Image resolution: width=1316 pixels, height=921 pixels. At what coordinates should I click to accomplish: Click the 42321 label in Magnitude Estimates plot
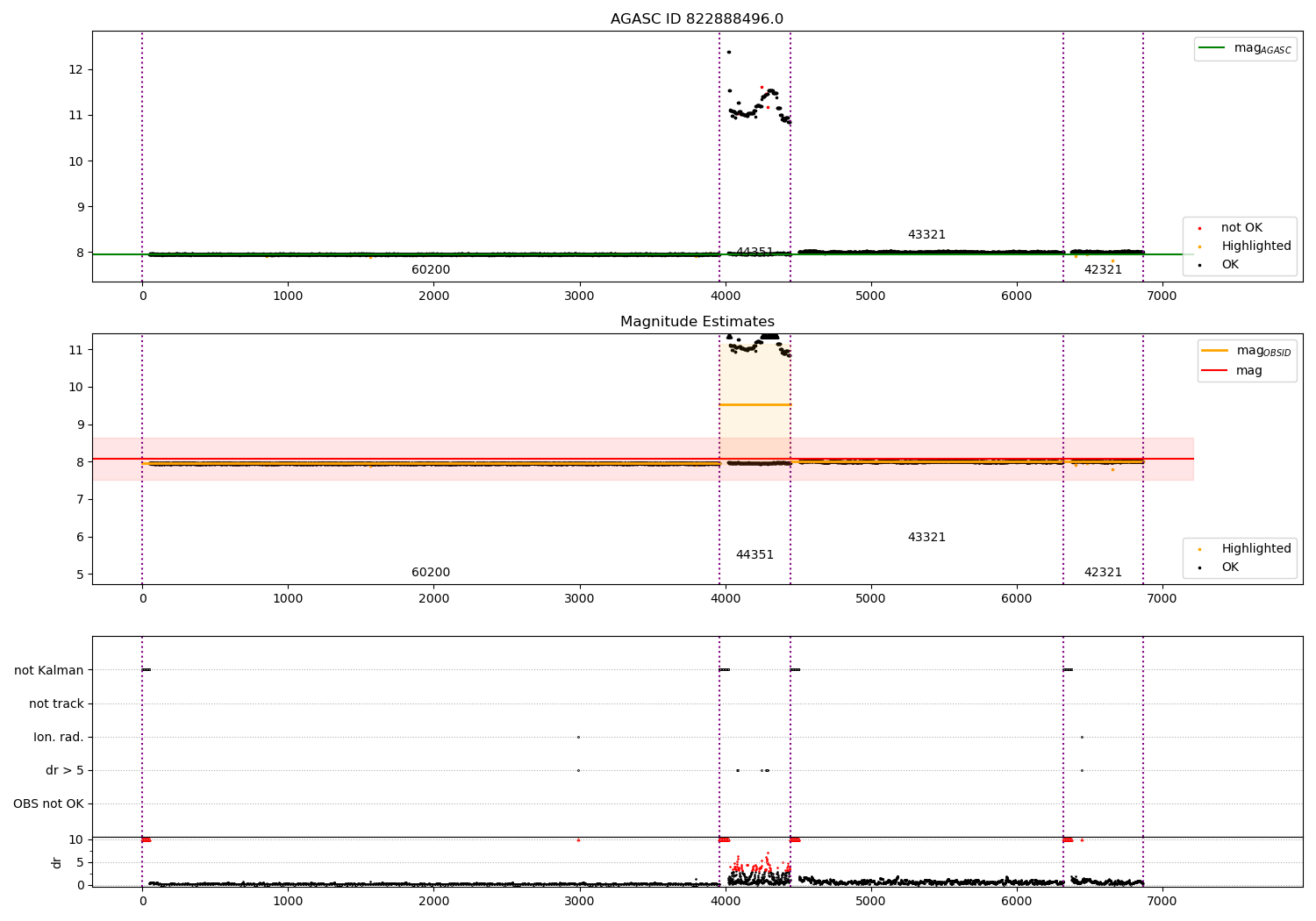pos(1103,573)
